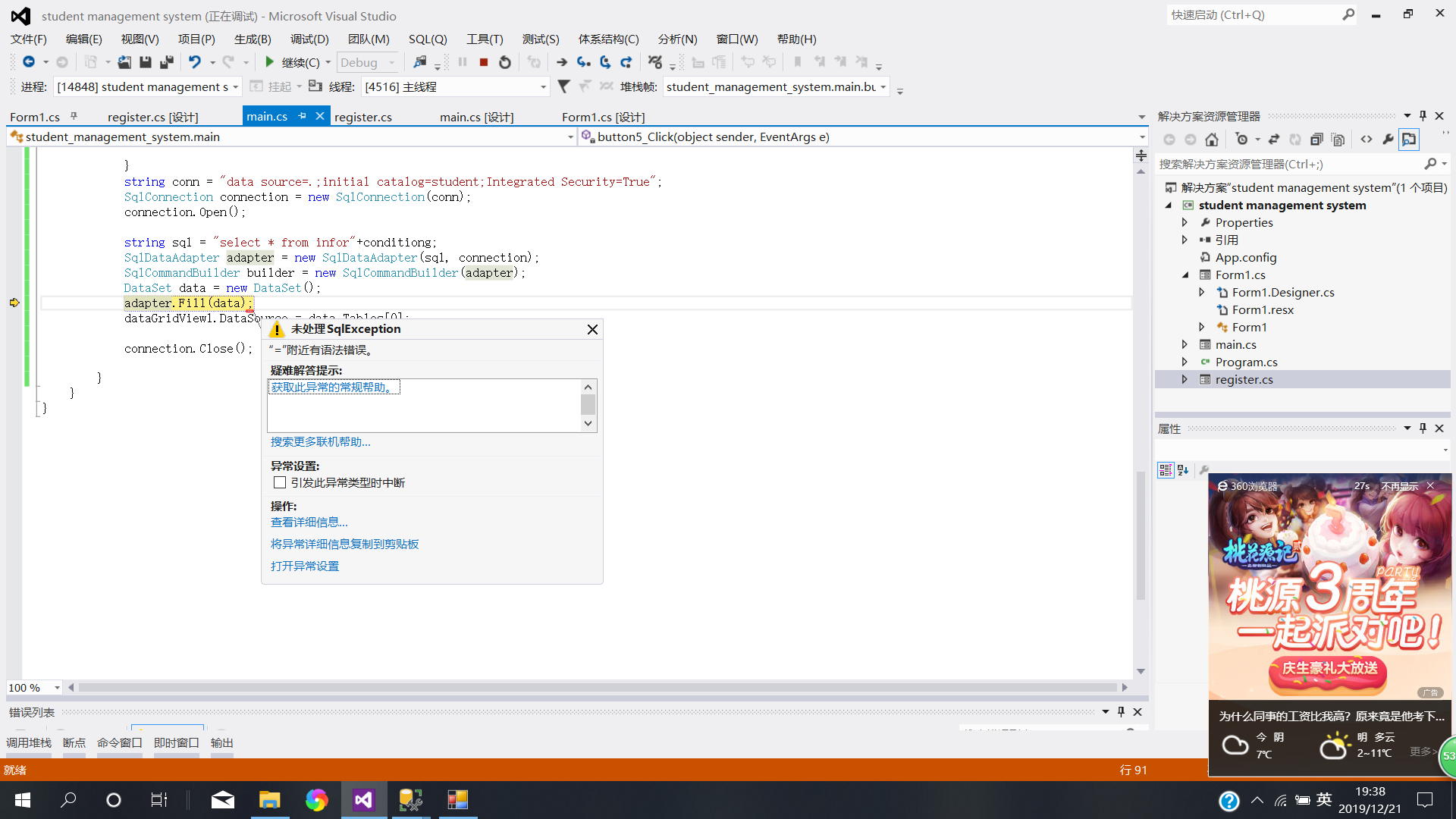The image size is (1456, 819).
Task: Pin the Solution Explorer panel
Action: (1423, 116)
